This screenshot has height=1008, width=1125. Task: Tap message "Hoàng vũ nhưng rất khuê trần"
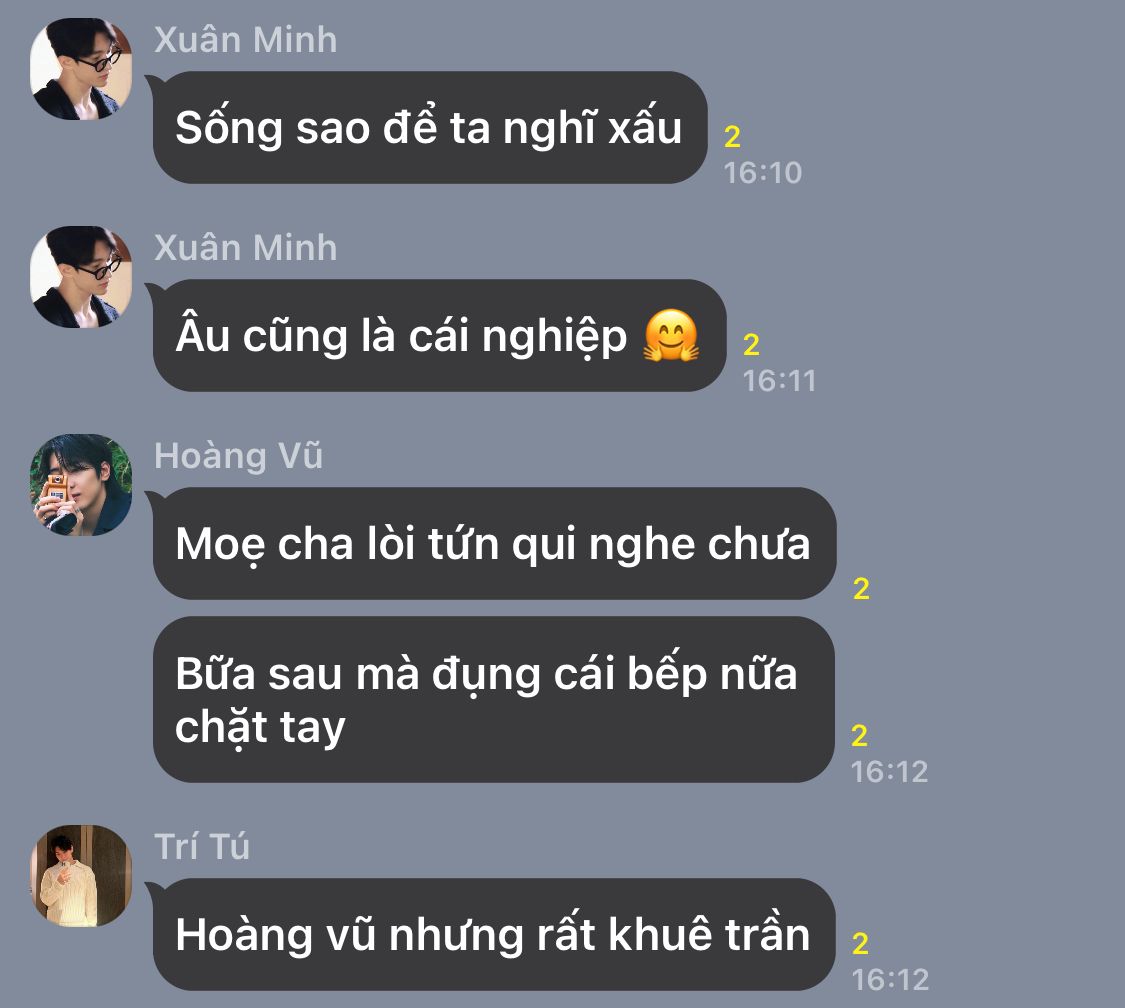(x=494, y=934)
